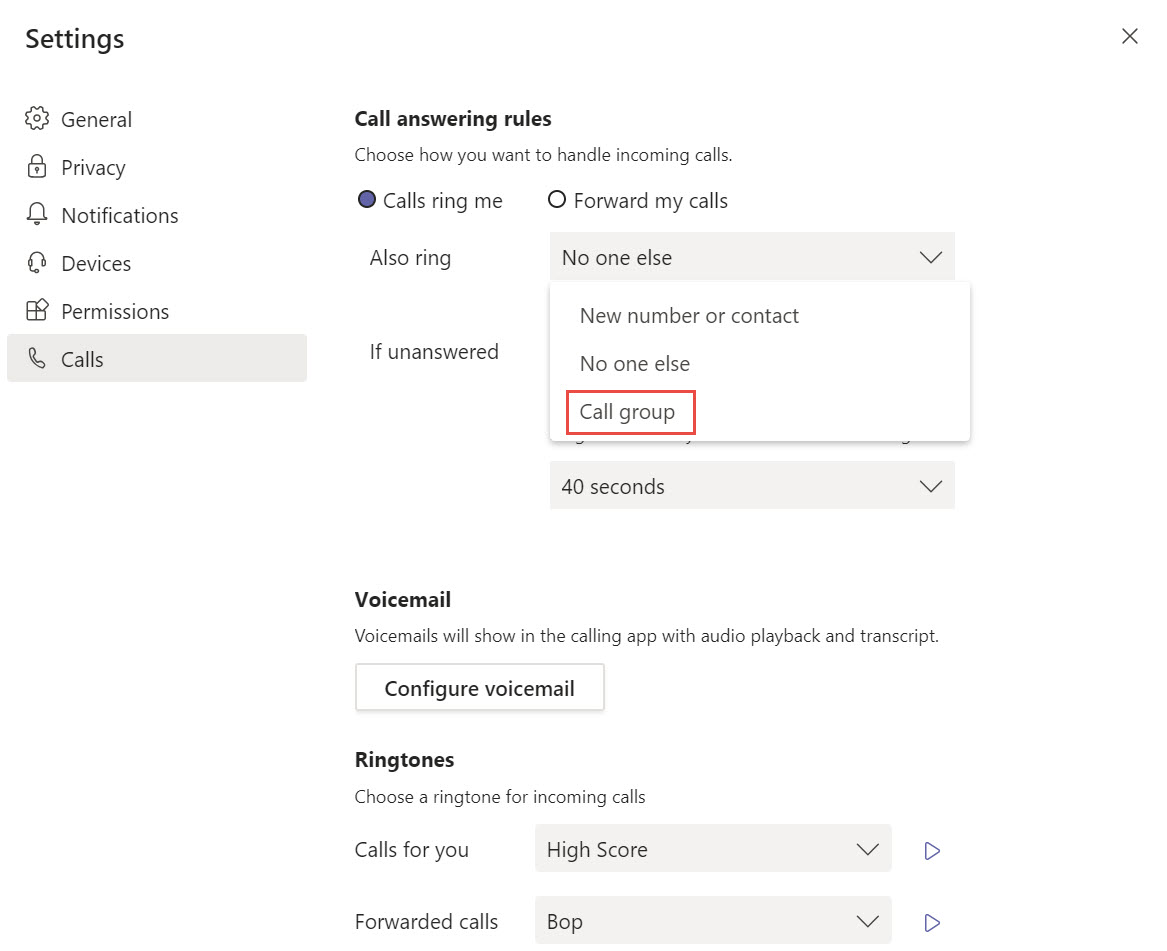Screen dimensions: 1167x951
Task: Click the Calls phone icon
Action: click(x=36, y=359)
